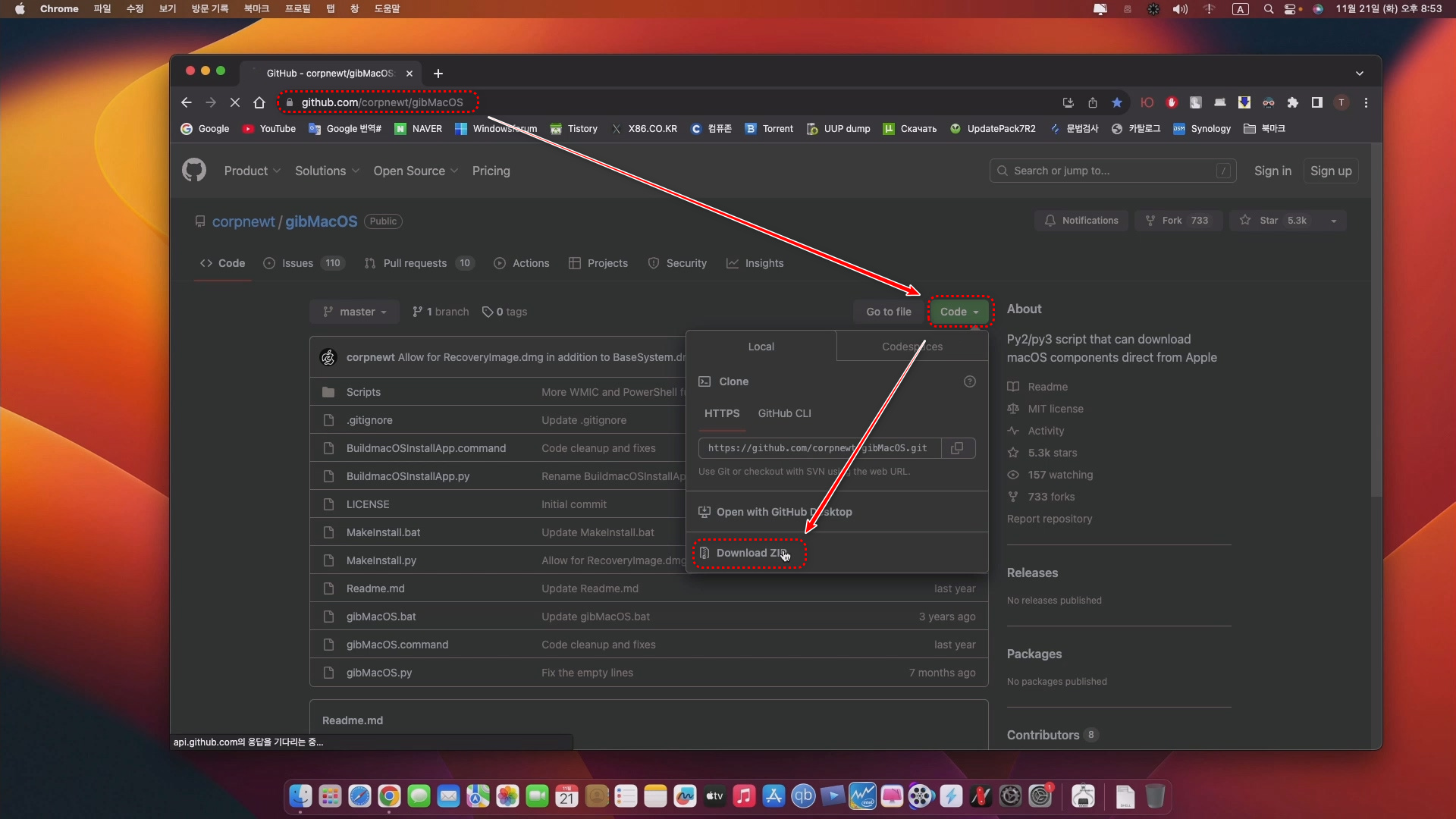Expand the Solutions menu
The width and height of the screenshot is (1456, 819).
click(x=327, y=171)
